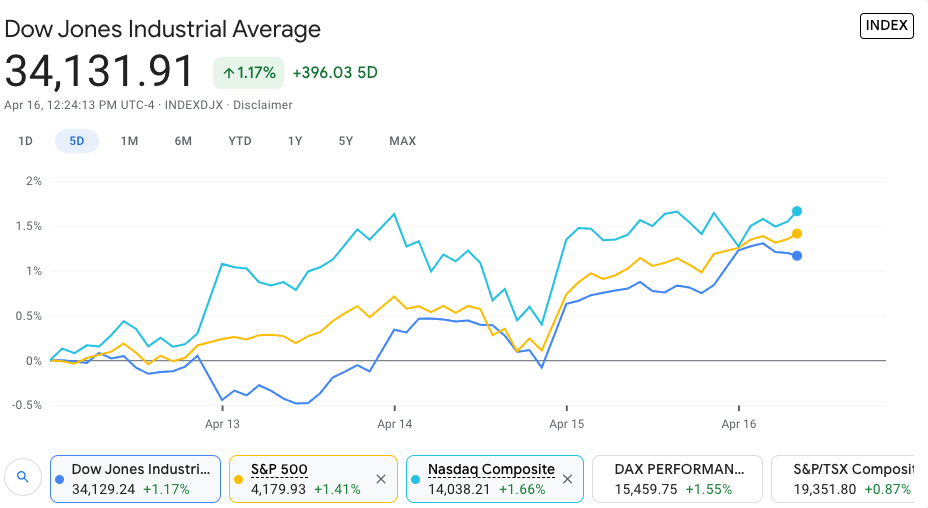Click the 34,131.91 index value
The width and height of the screenshot is (928, 508).
click(99, 71)
